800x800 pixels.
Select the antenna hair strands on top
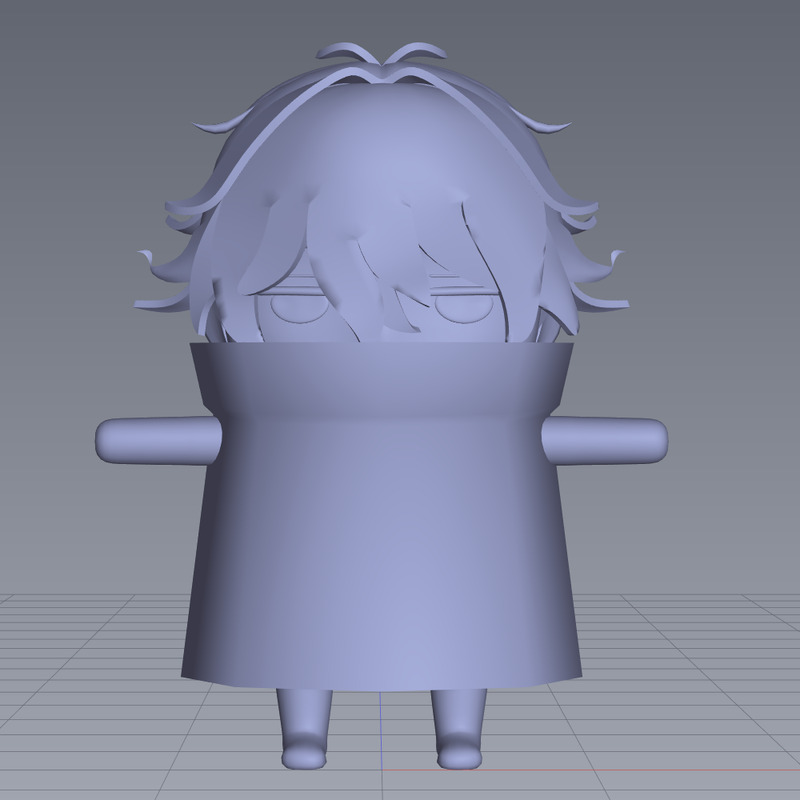(x=381, y=55)
